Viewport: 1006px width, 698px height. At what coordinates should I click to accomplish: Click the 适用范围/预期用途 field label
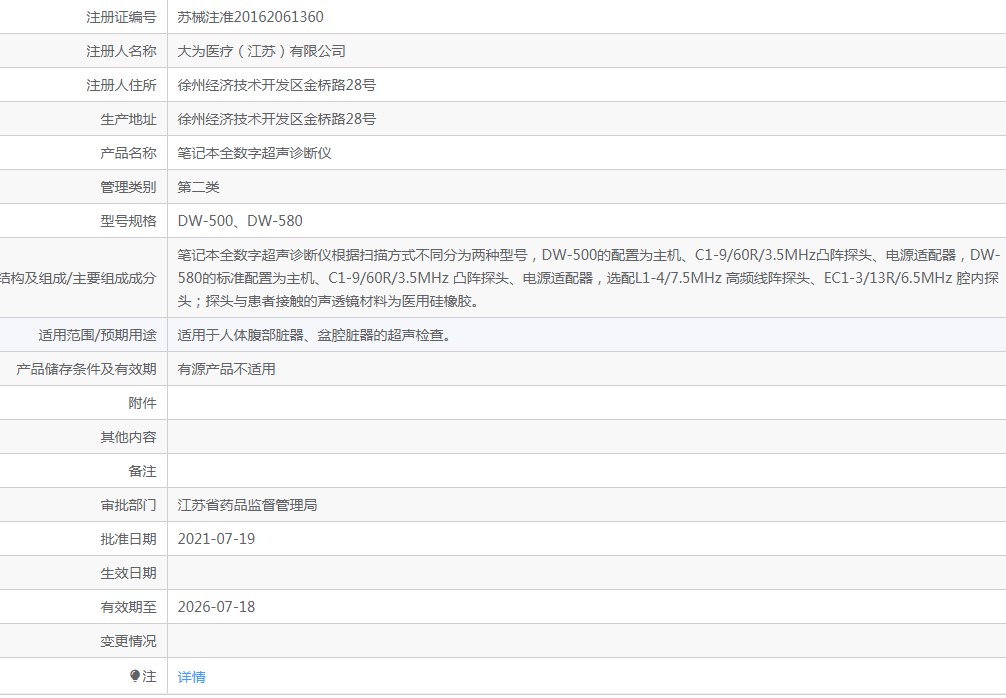pyautogui.click(x=98, y=335)
